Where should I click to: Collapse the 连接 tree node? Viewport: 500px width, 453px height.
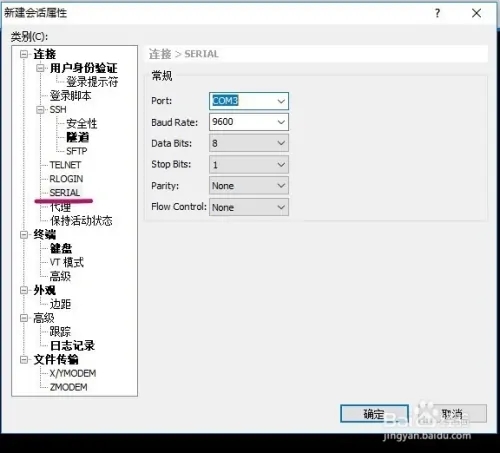[x=24, y=54]
